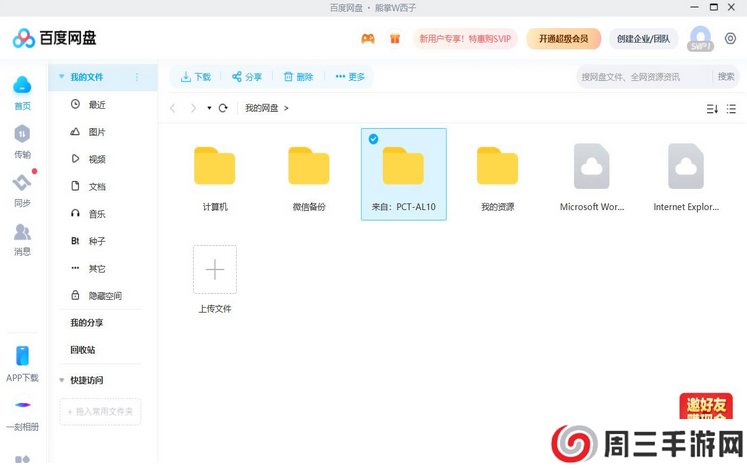Click the 开通超级会员 button
The height and width of the screenshot is (469, 747).
563,39
